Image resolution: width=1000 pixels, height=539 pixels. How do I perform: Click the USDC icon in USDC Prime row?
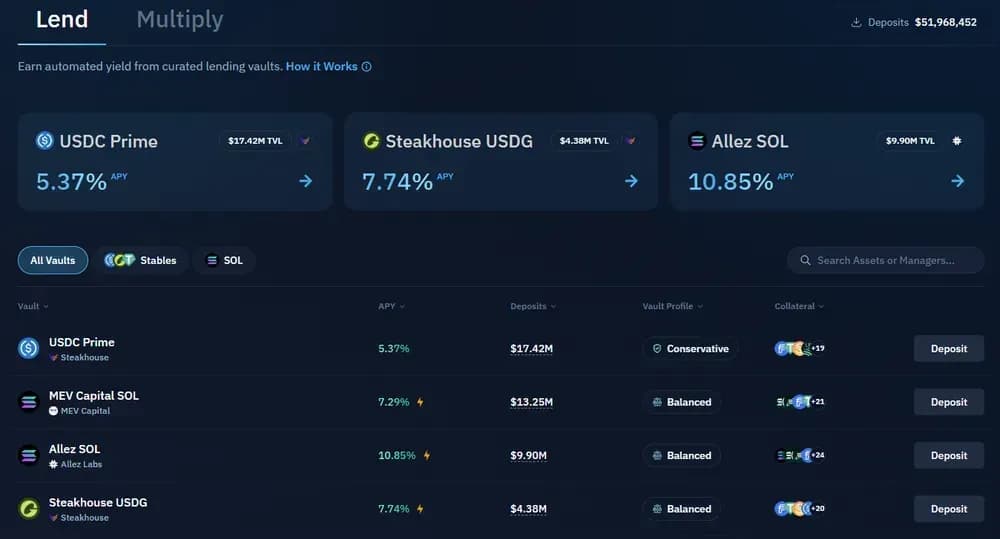[x=29, y=348]
